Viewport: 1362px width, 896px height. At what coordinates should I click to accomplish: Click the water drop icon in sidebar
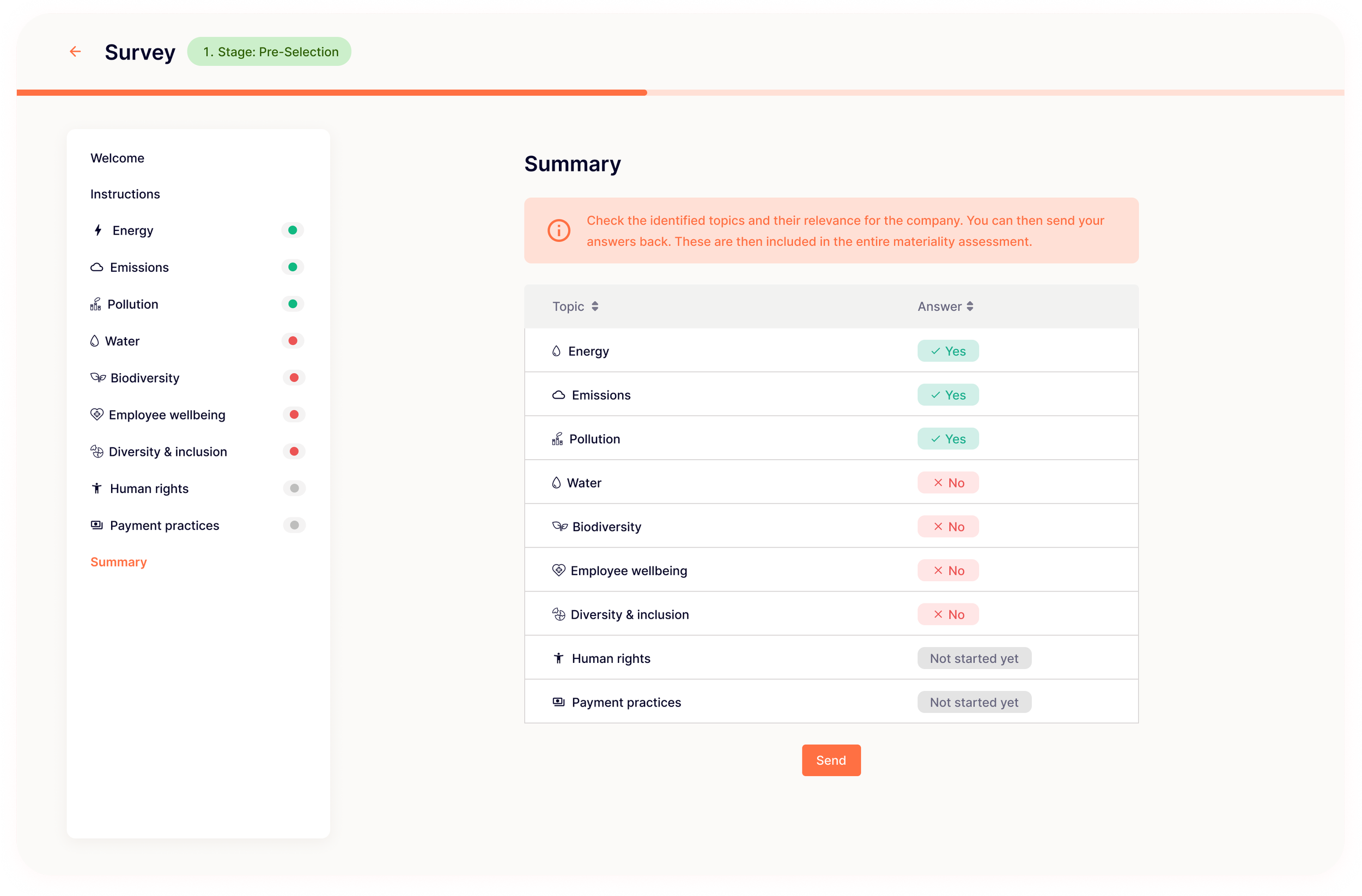coord(94,341)
